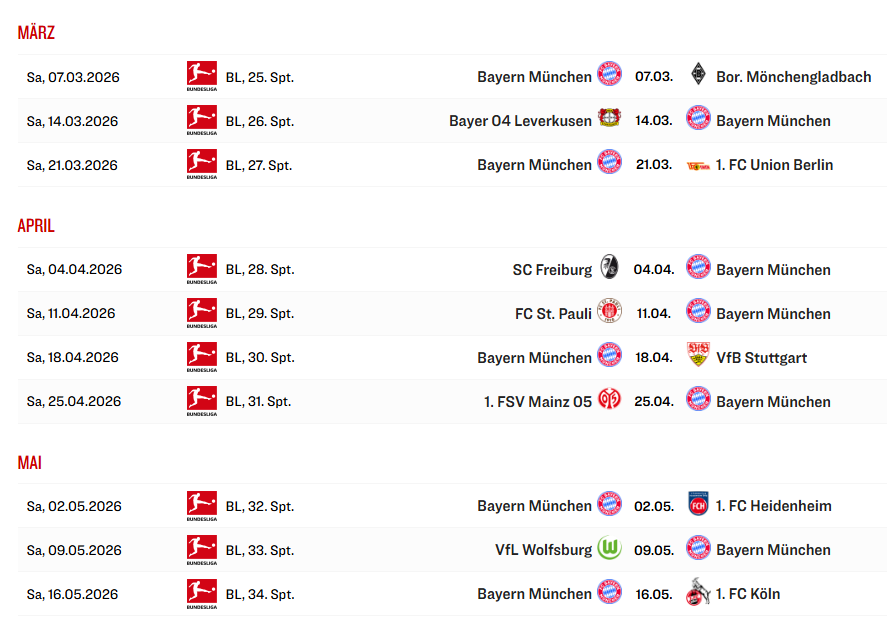Image resolution: width=887 pixels, height=624 pixels.
Task: Open the Bor. Mönchengladbach team link
Action: [793, 77]
